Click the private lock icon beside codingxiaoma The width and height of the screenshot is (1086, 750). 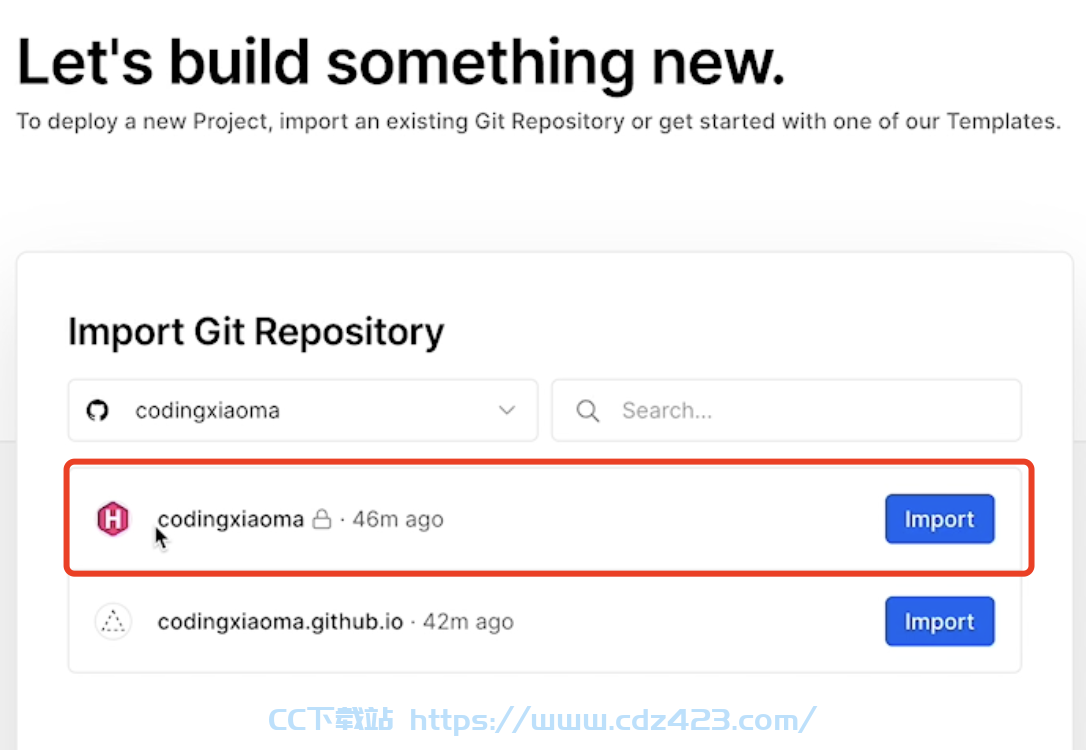(322, 519)
